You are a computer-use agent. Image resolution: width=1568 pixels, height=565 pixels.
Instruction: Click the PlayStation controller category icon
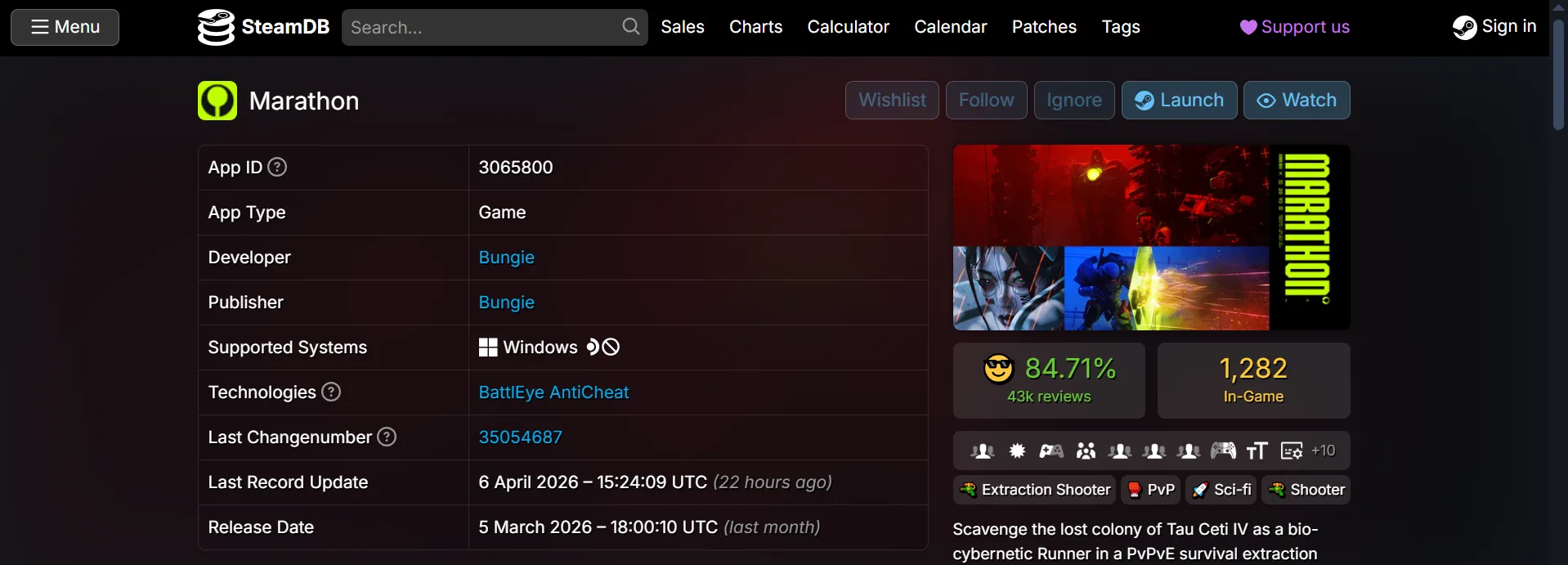pyautogui.click(x=1223, y=451)
